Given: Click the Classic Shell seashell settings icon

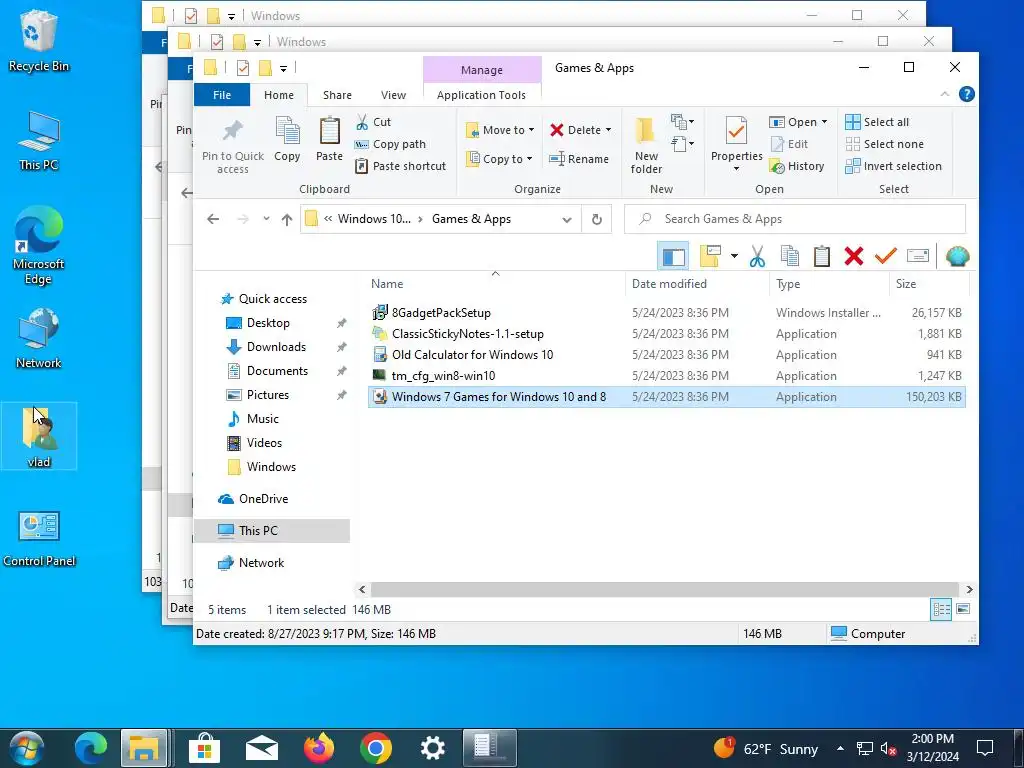Looking at the screenshot, I should tap(957, 256).
